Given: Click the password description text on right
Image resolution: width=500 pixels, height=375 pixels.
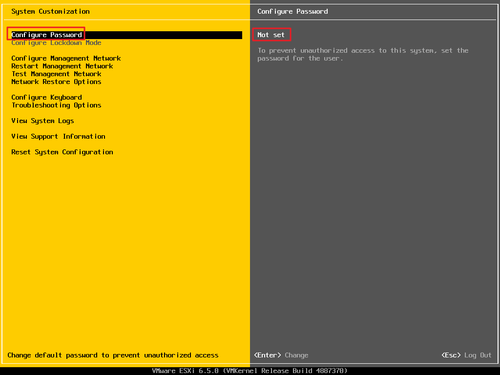Looking at the screenshot, I should click(x=363, y=54).
